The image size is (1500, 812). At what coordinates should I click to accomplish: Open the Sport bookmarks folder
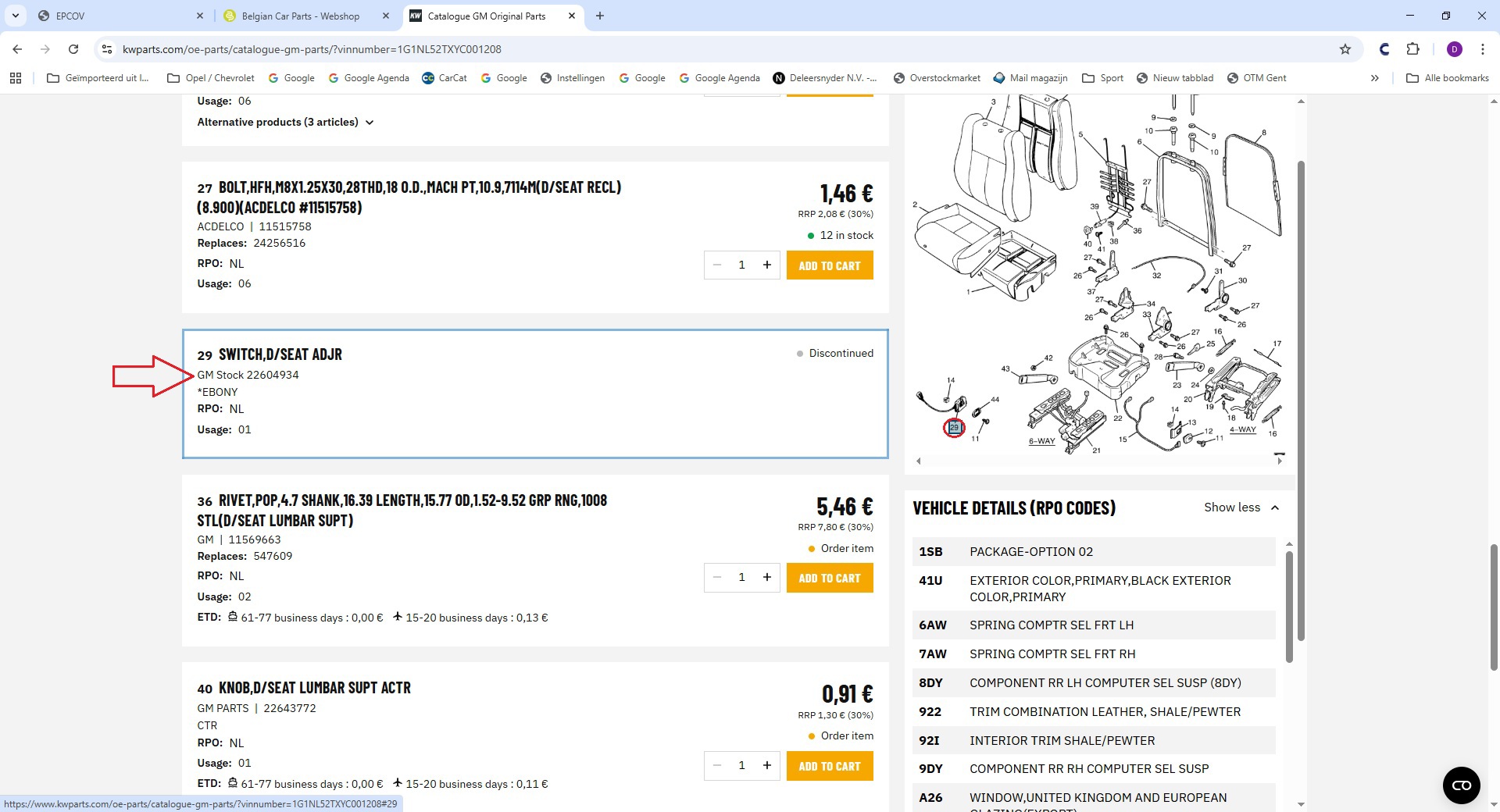(1102, 78)
